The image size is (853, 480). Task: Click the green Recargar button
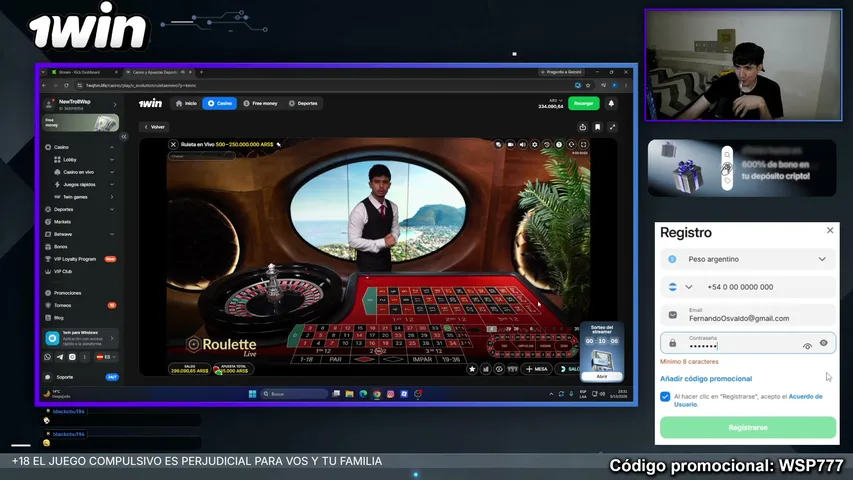(x=584, y=103)
